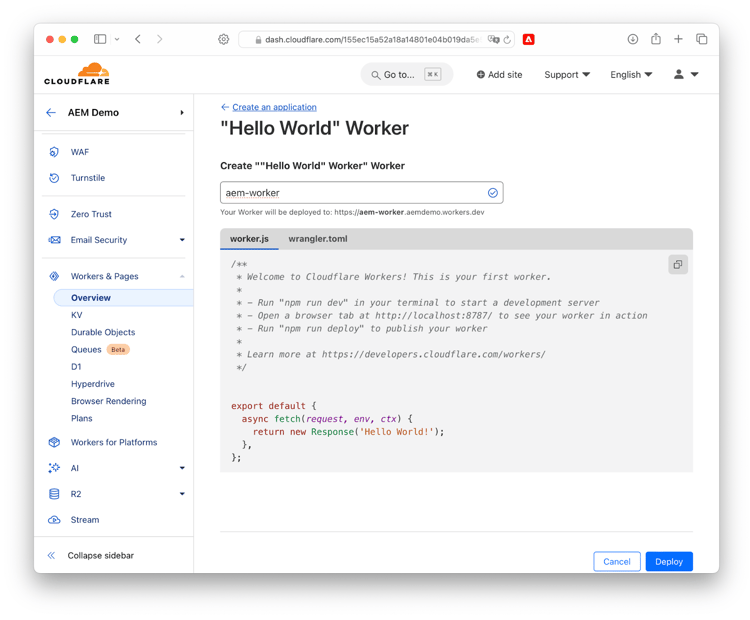Collapse sidebar using the double-chevron
This screenshot has width=750, height=620.
pyautogui.click(x=51, y=555)
